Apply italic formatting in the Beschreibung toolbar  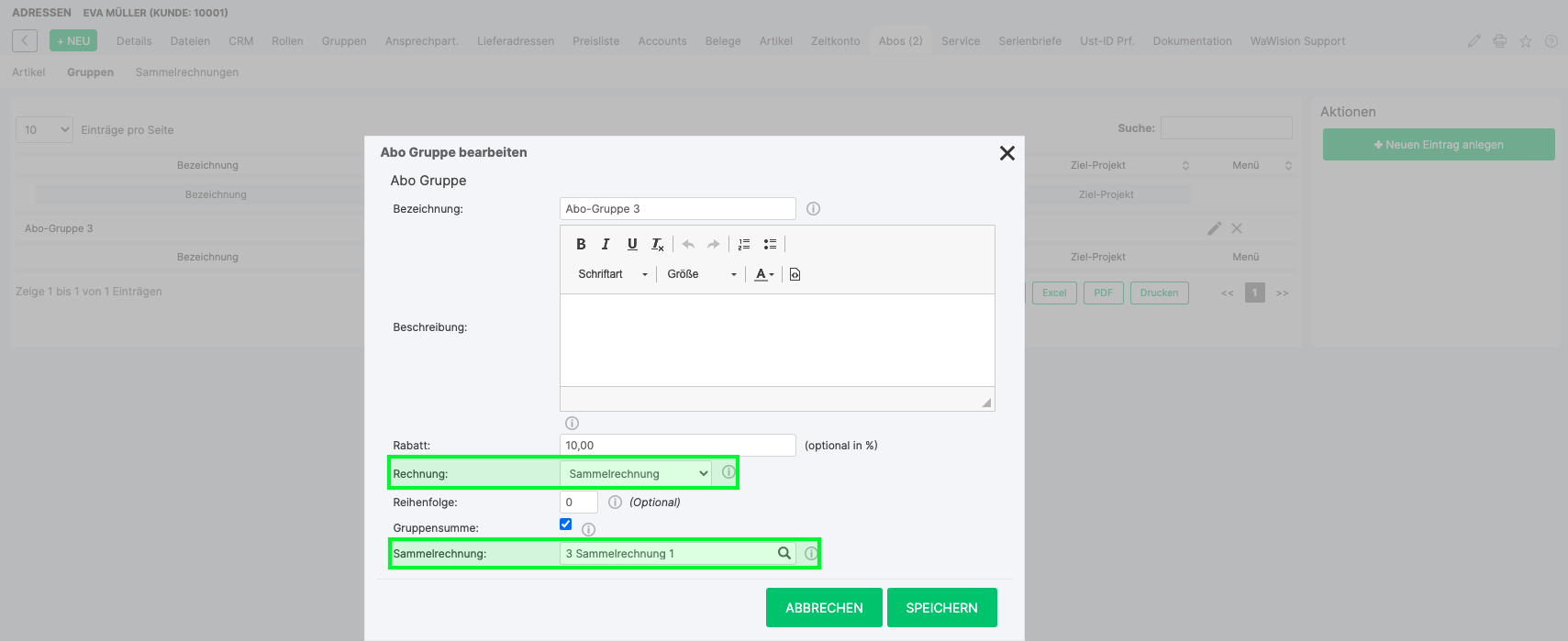[606, 244]
